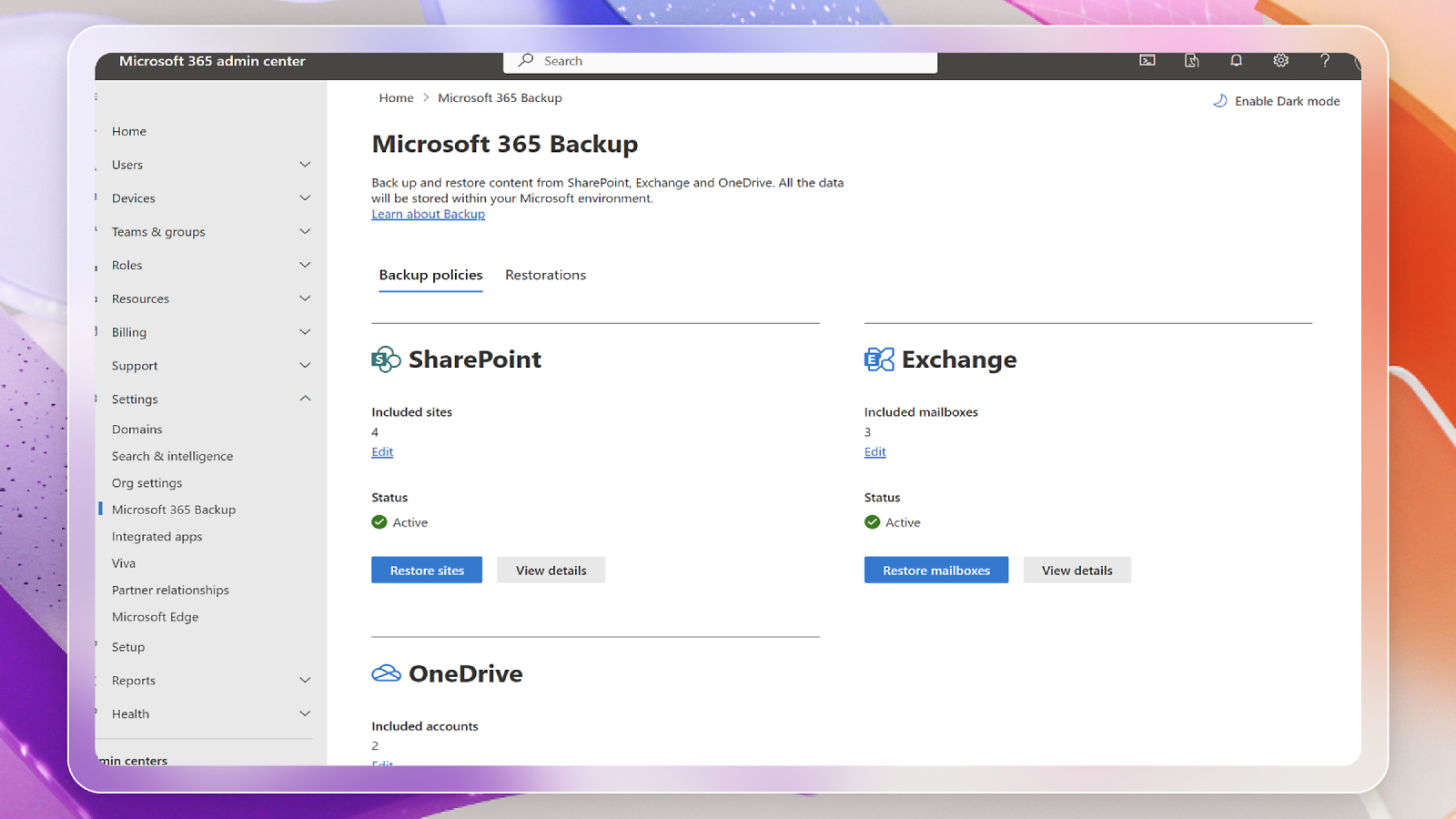This screenshot has height=819, width=1456.
Task: Go to Home in the sidebar
Action: pos(129,131)
